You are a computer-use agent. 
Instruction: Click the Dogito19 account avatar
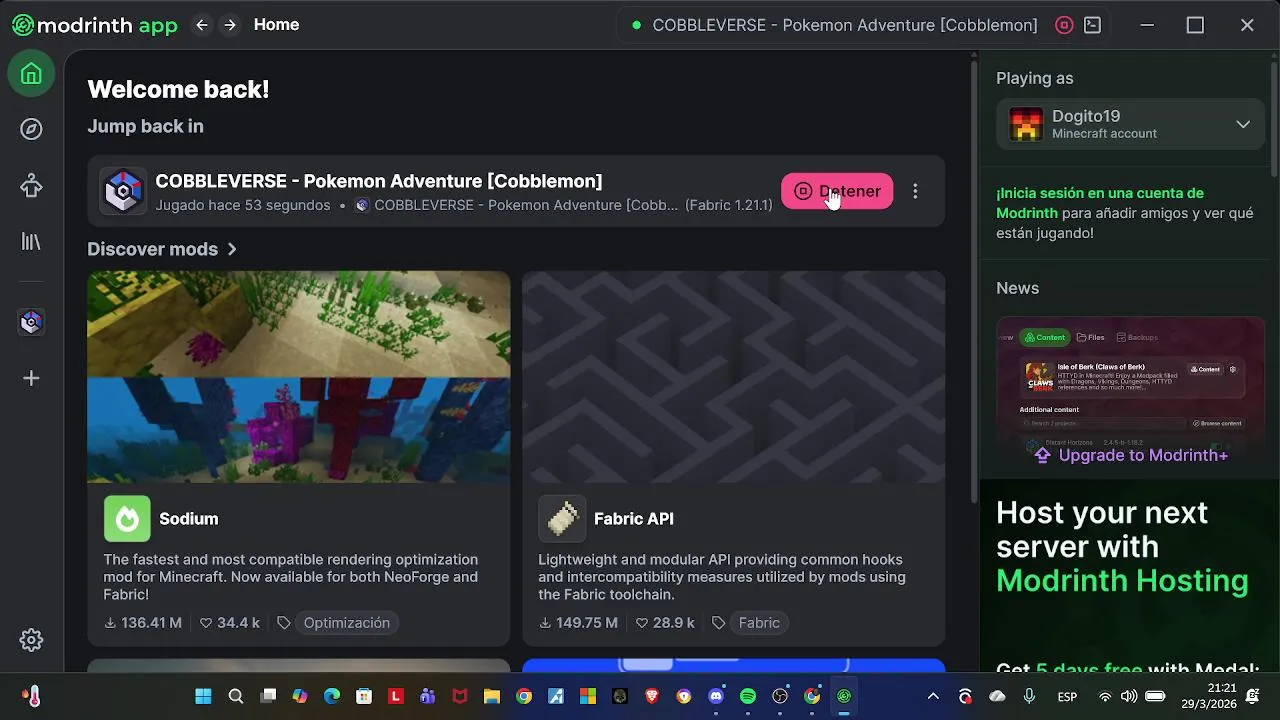tap(1026, 124)
